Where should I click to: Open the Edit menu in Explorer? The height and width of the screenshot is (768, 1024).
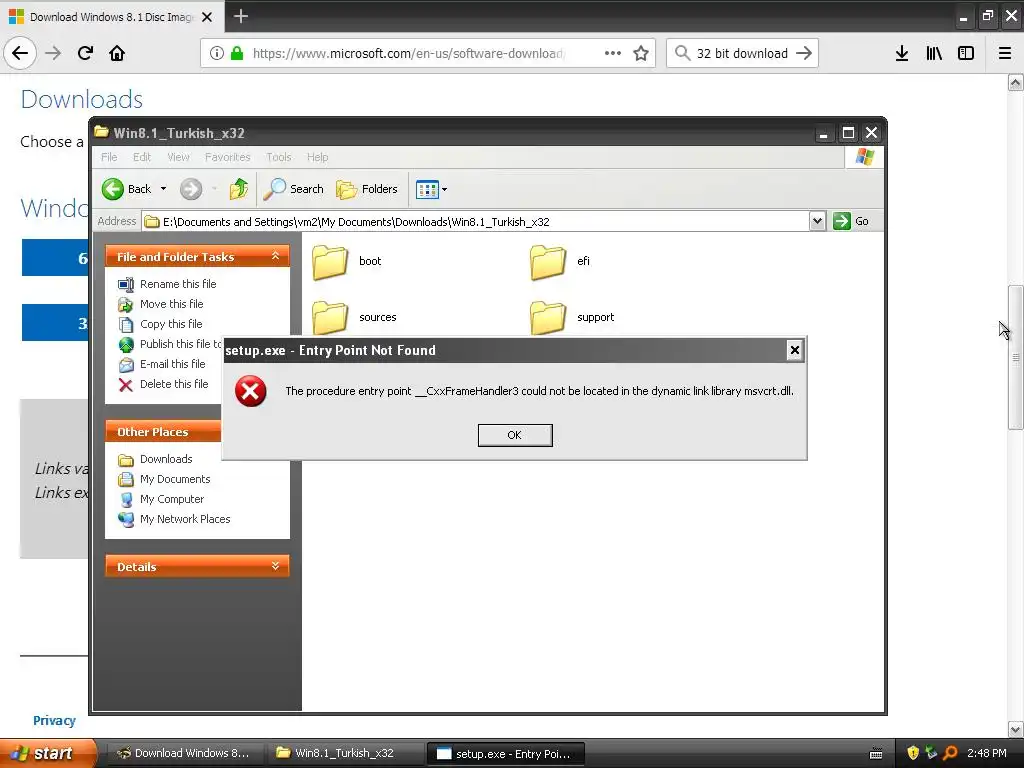pyautogui.click(x=142, y=157)
